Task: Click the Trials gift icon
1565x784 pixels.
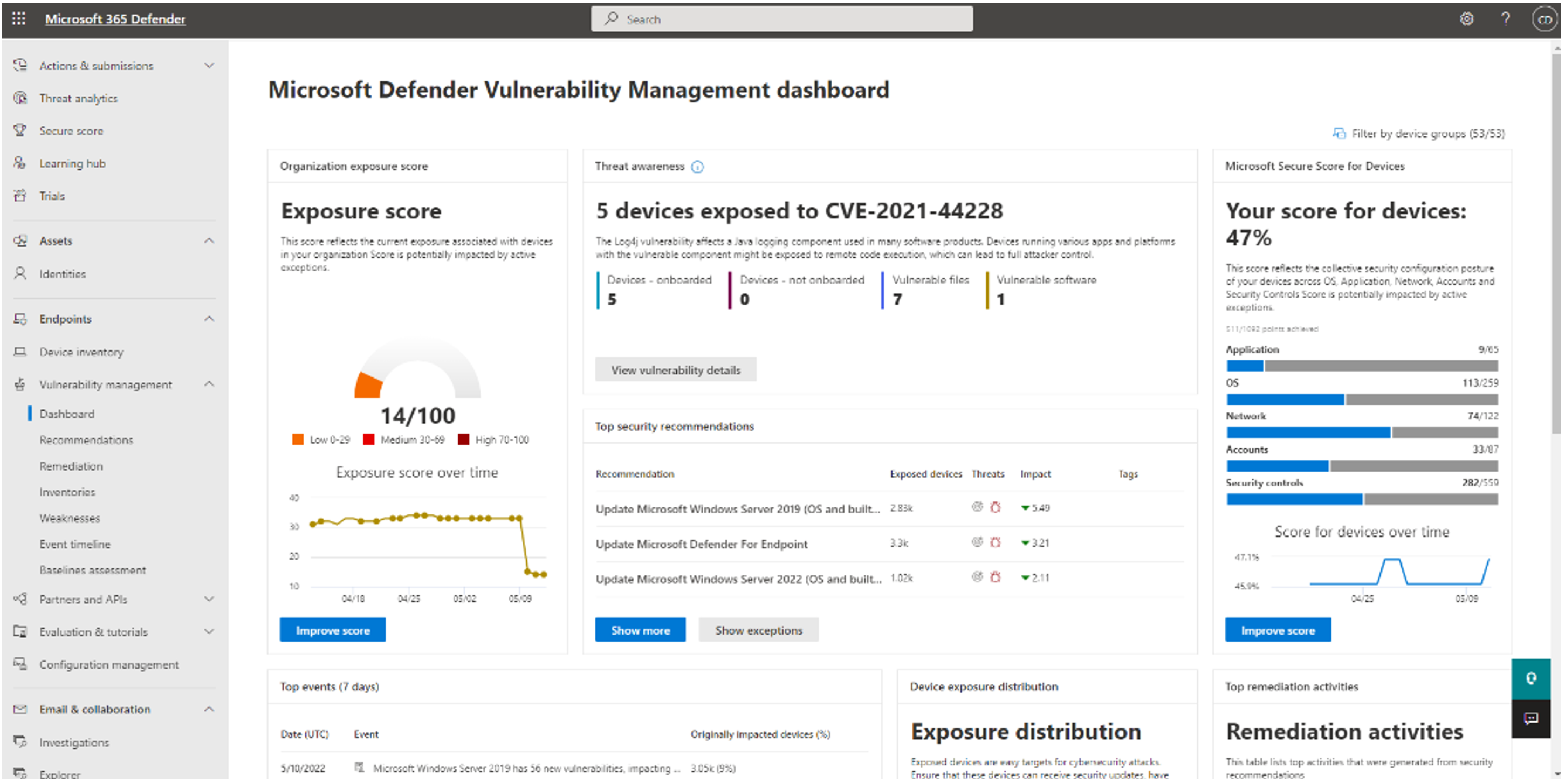Action: tap(20, 196)
